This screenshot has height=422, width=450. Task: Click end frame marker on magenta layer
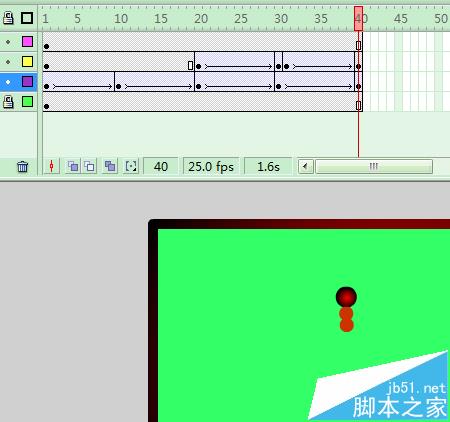pyautogui.click(x=358, y=45)
